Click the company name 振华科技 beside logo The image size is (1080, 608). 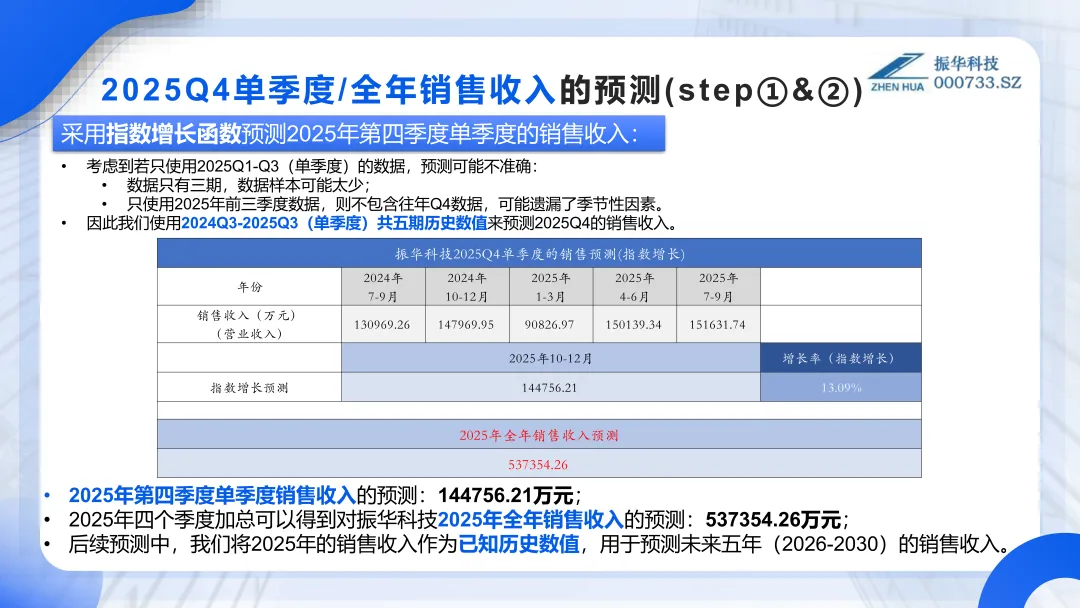(966, 63)
